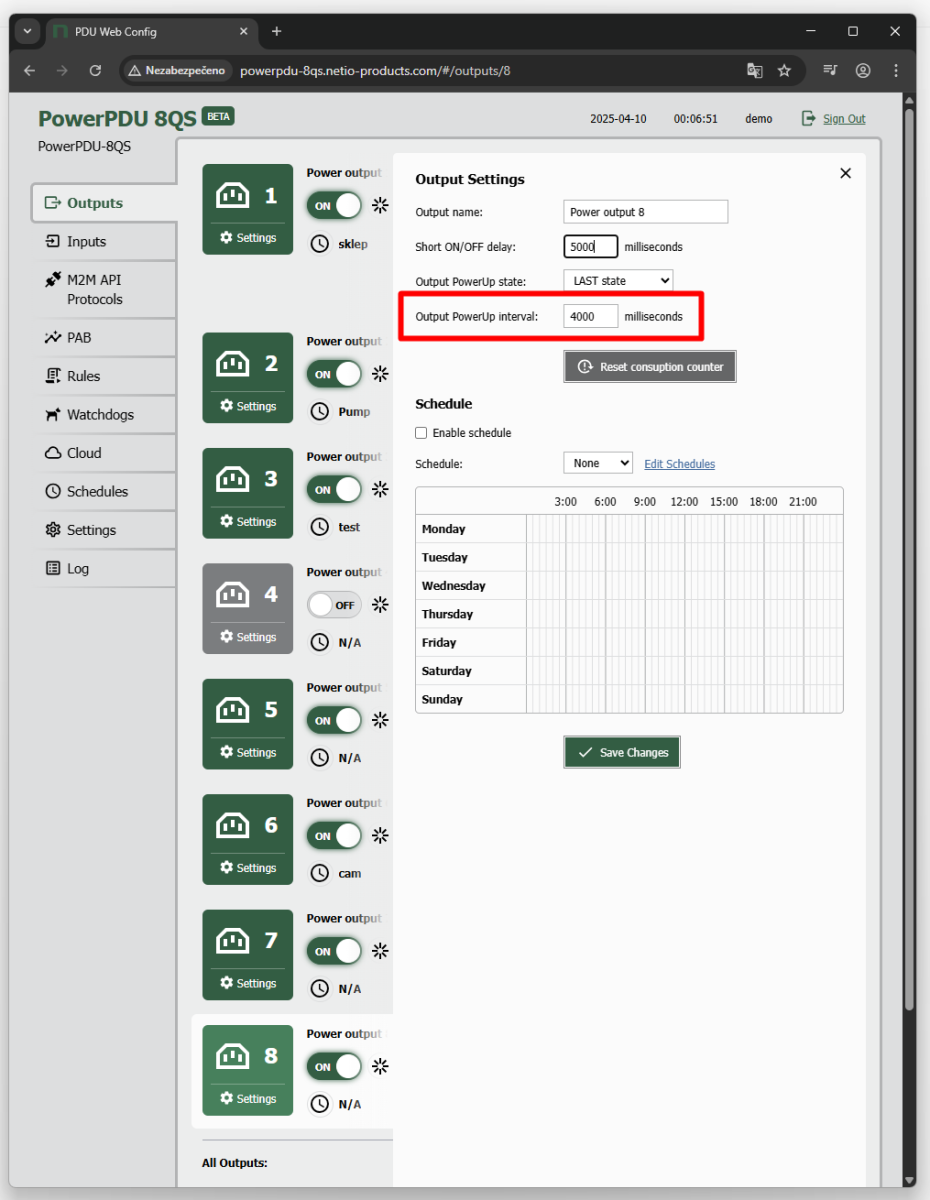Viewport: 930px width, 1200px height.
Task: Click the output 1 socket icon
Action: 233,196
